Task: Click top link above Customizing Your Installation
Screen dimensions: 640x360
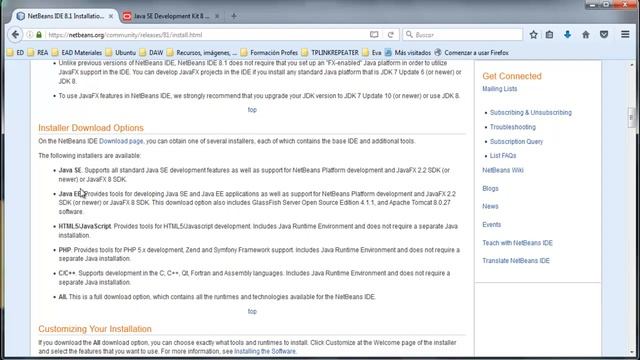Action: pos(252,311)
